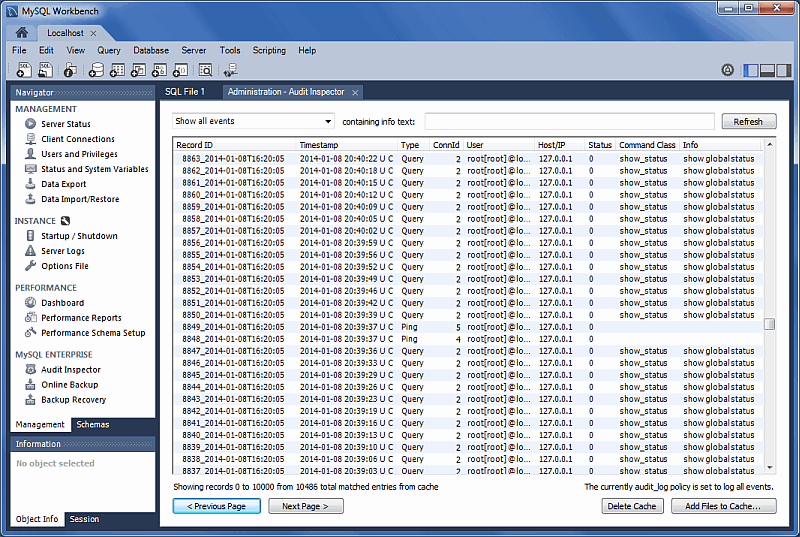Select the Object Info tab
This screenshot has width=800, height=537.
tap(37, 519)
